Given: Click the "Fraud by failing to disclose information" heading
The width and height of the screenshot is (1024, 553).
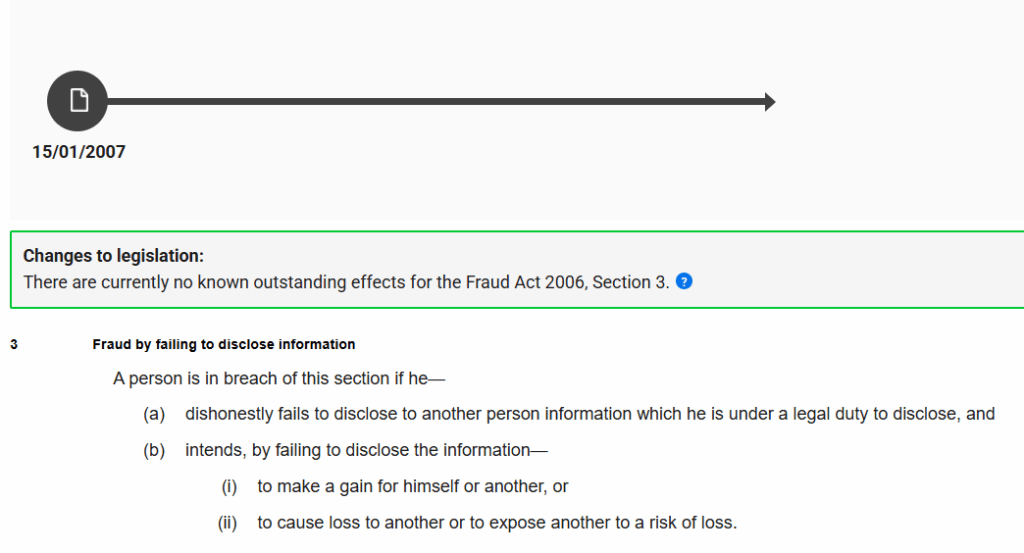Looking at the screenshot, I should 224,345.
